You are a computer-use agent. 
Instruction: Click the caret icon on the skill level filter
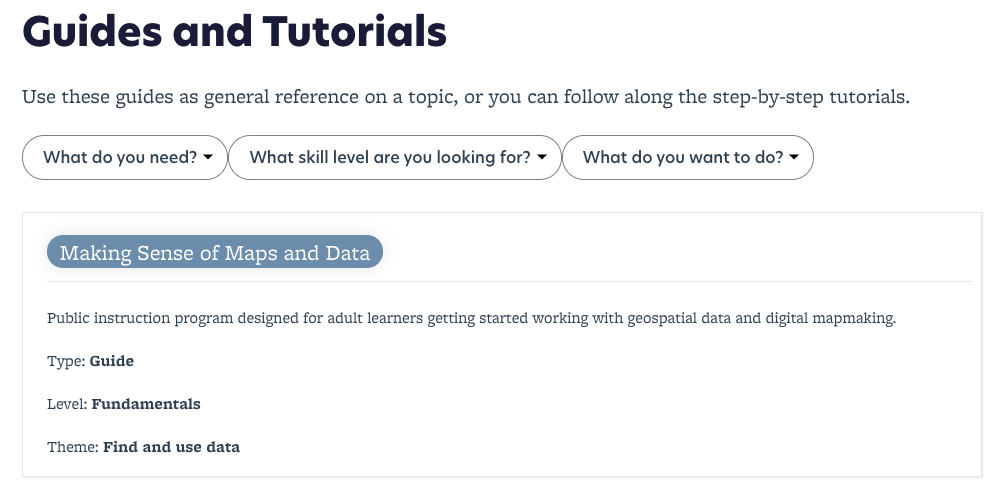[x=542, y=157]
